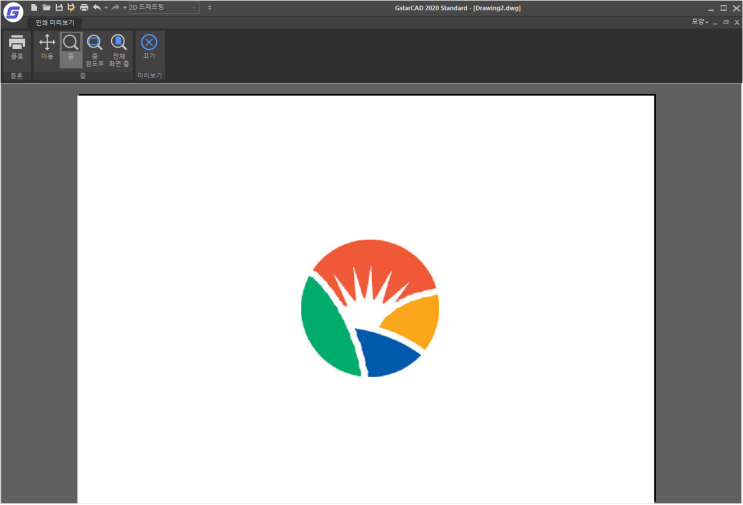Undo the last action with the arrow

click(x=97, y=7)
